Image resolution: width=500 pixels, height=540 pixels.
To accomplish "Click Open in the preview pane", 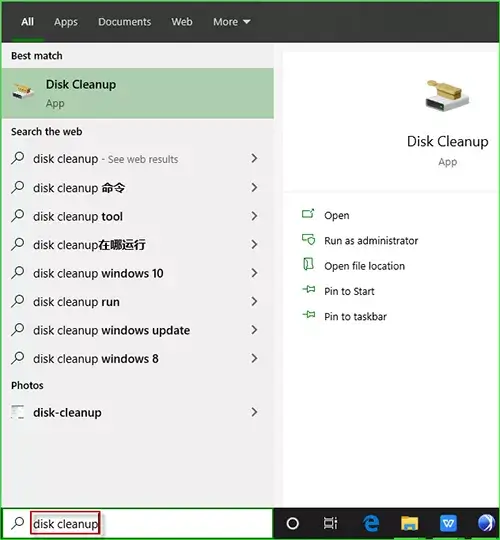I will point(336,216).
